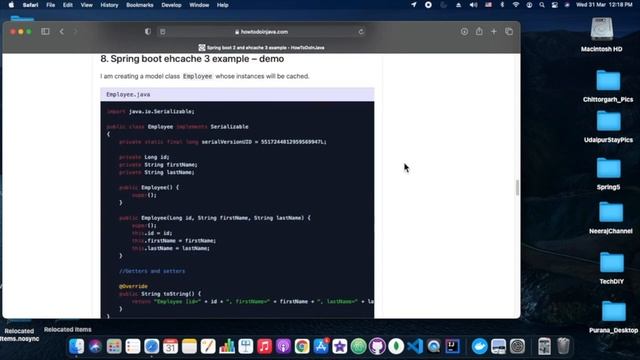The image size is (640, 360).
Task: Open Control Center in the menu bar
Action: (554, 5)
